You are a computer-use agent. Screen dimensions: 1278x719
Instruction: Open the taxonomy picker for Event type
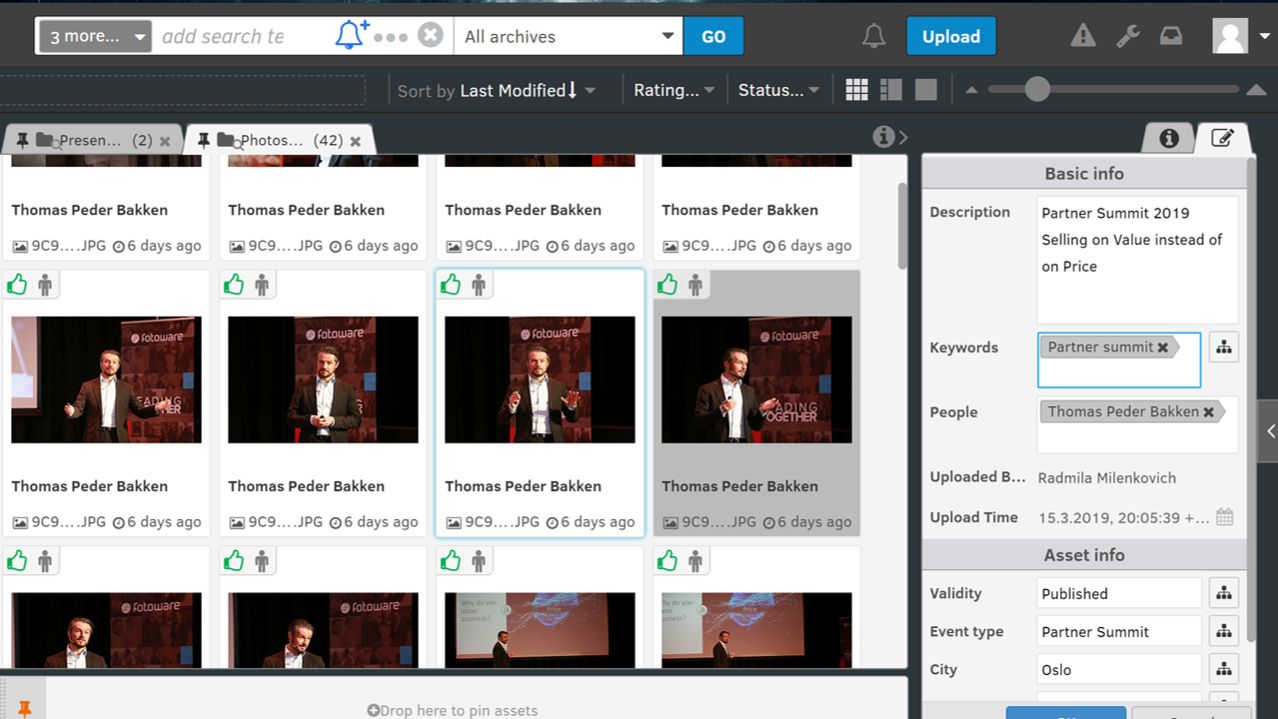[1224, 631]
